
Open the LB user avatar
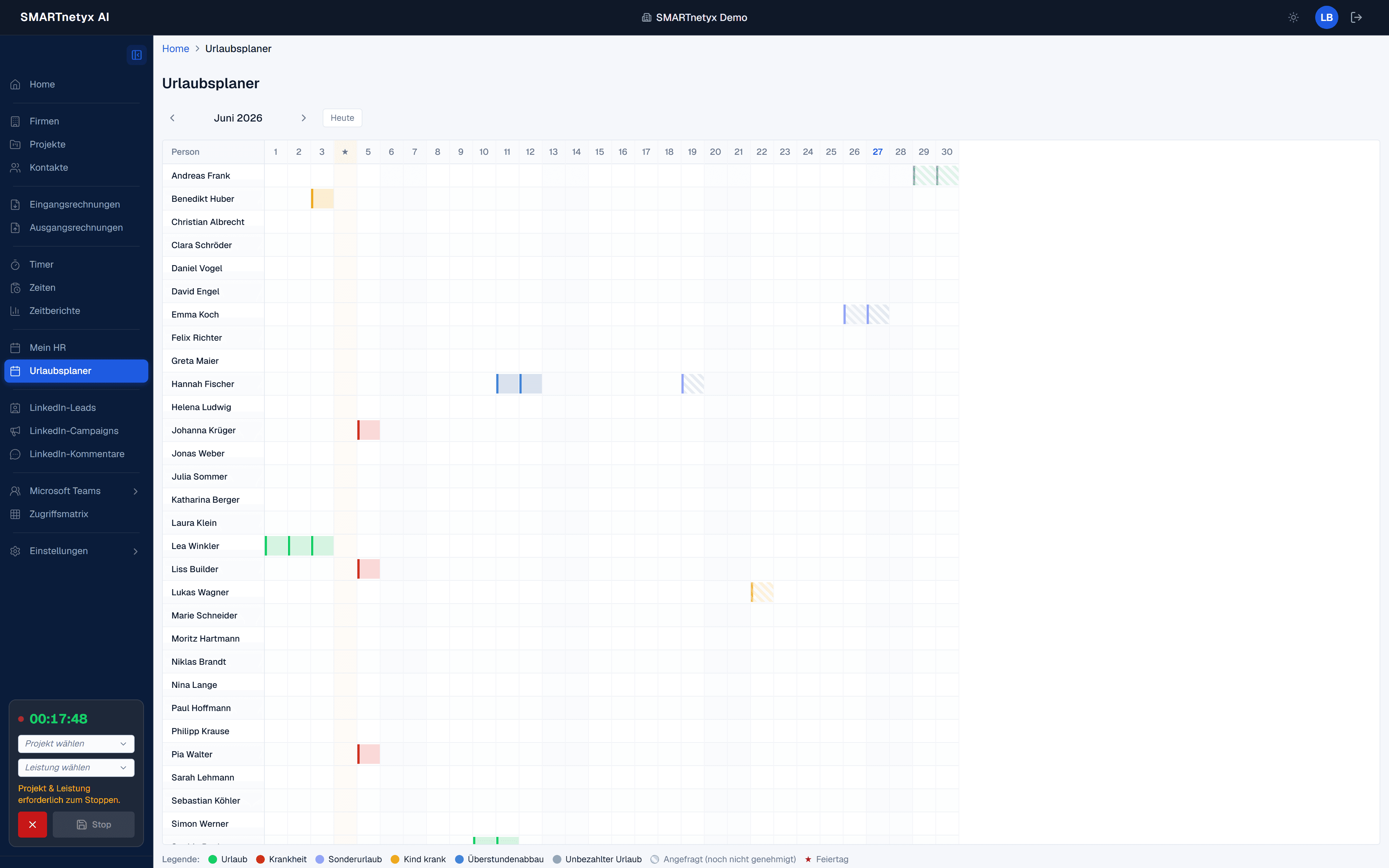(1326, 17)
